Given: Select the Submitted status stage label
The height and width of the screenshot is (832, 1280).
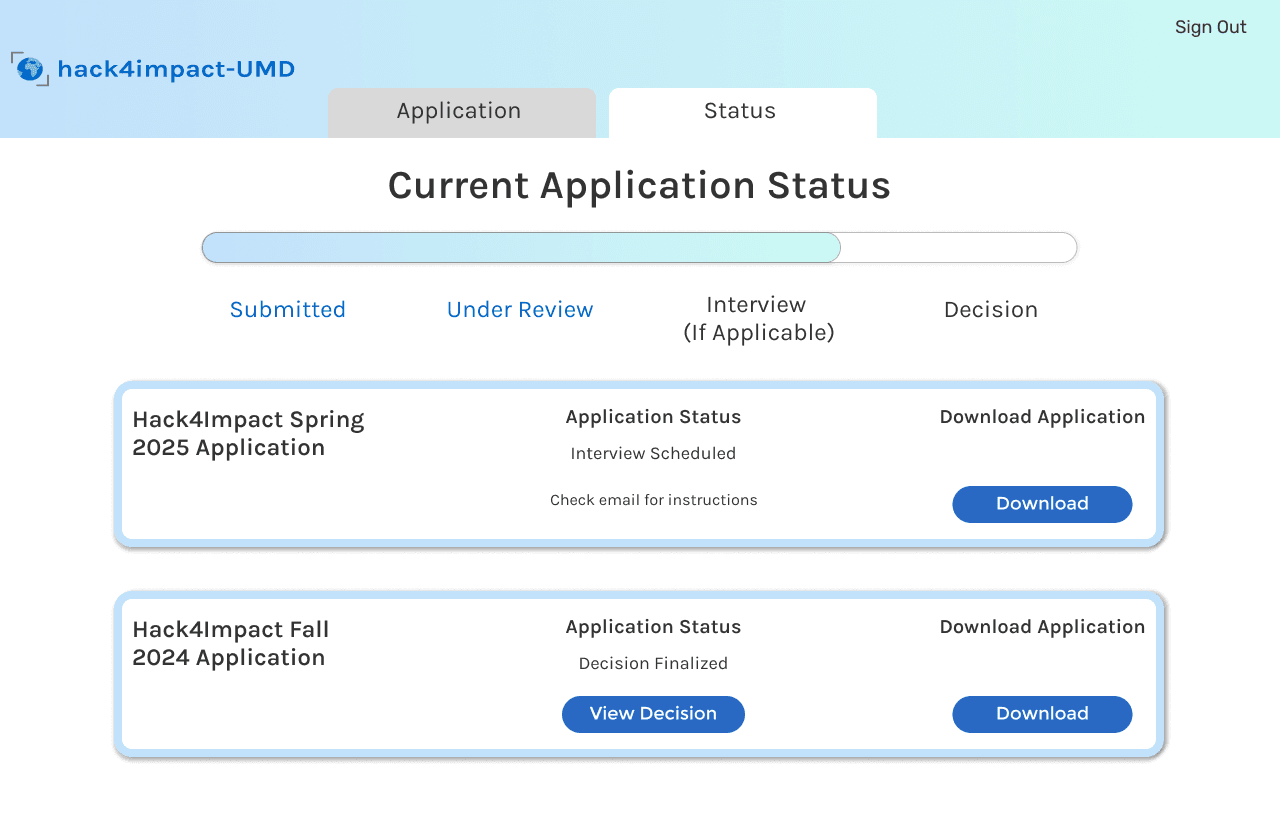Looking at the screenshot, I should pyautogui.click(x=288, y=310).
